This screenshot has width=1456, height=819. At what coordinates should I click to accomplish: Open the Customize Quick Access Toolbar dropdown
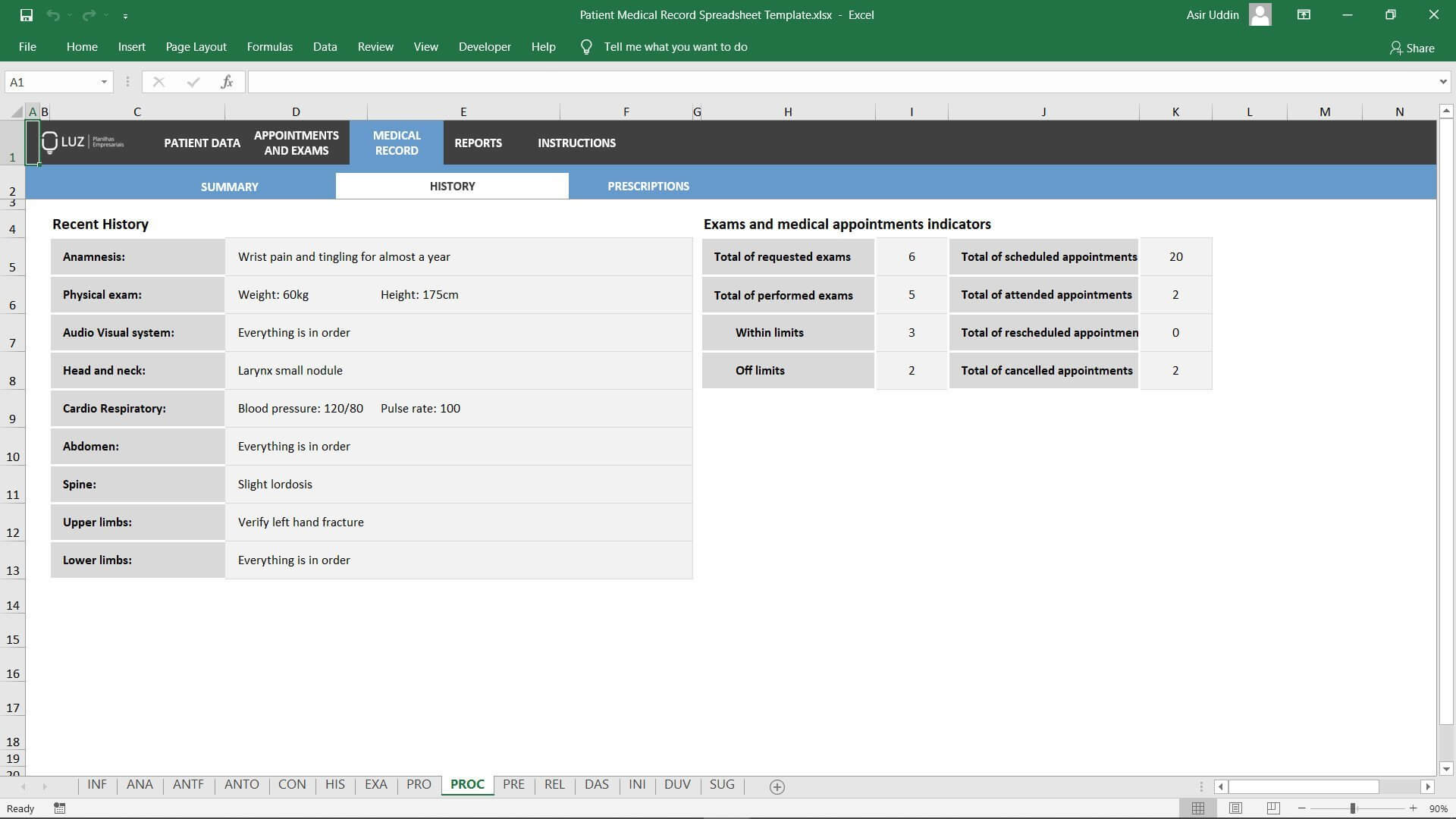click(125, 15)
